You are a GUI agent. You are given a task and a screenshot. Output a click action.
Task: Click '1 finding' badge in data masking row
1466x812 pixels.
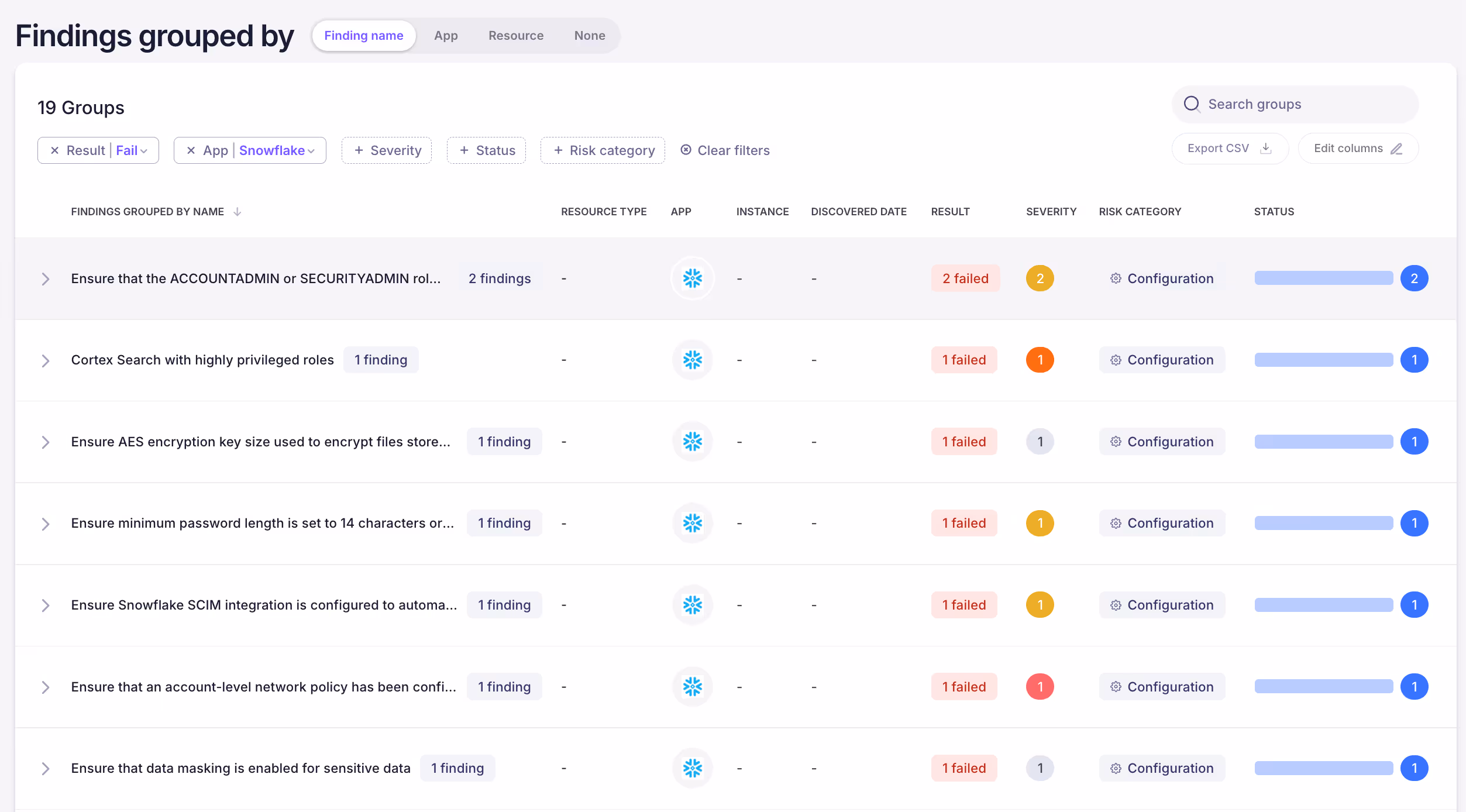pyautogui.click(x=457, y=768)
